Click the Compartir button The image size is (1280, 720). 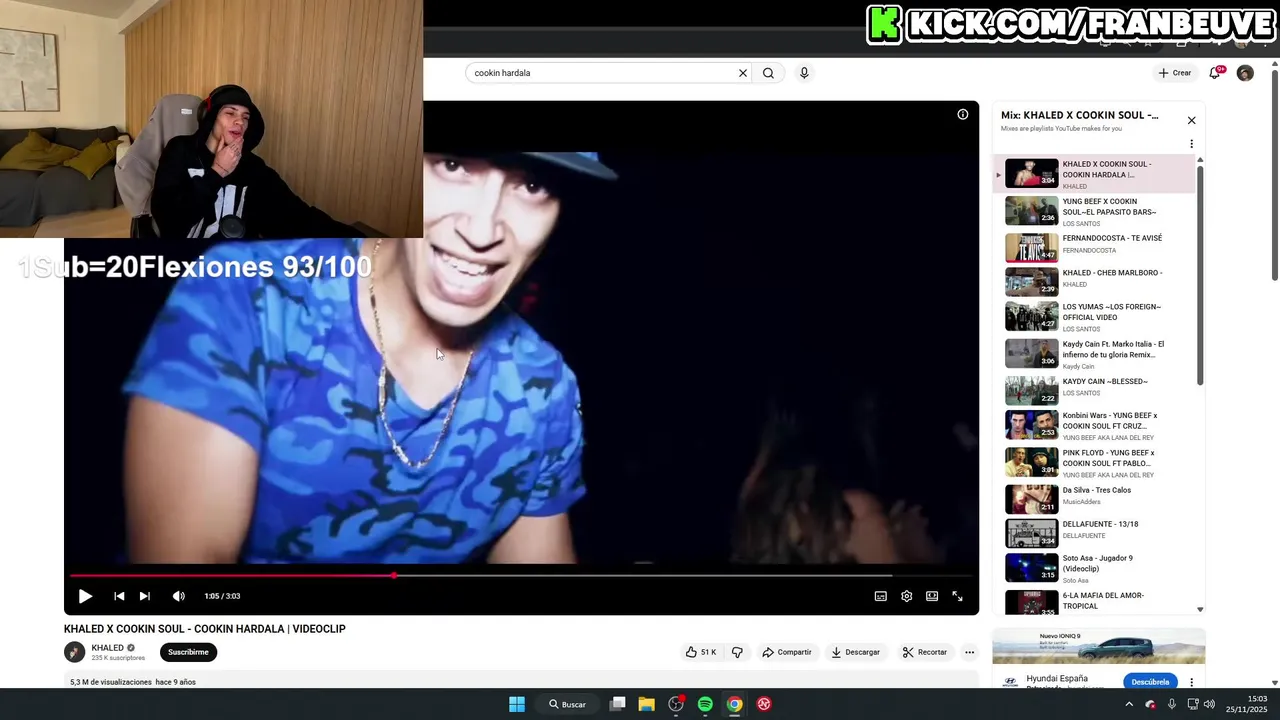point(787,652)
